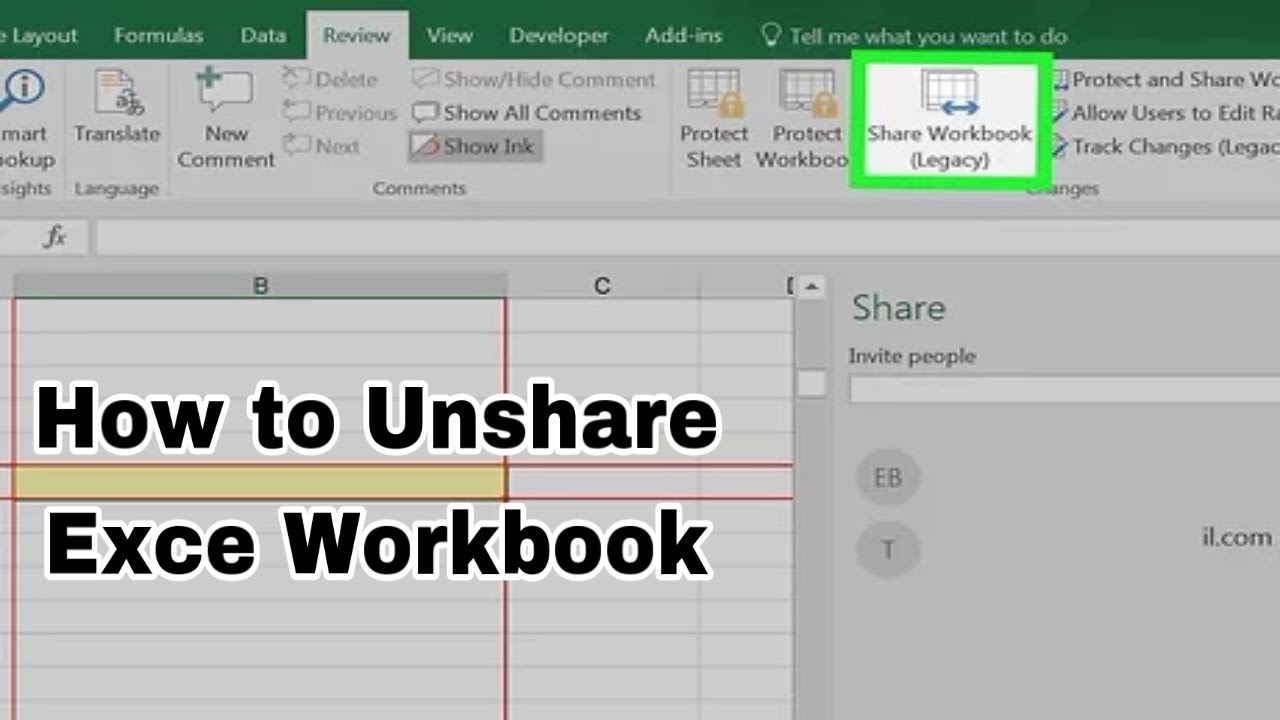Go to the Next comment

(x=321, y=146)
